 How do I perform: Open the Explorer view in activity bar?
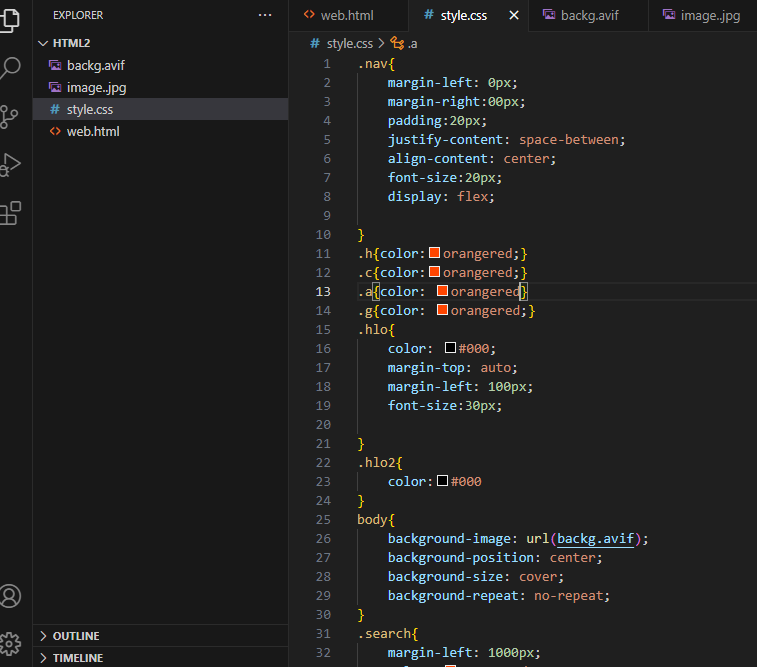click(10, 19)
